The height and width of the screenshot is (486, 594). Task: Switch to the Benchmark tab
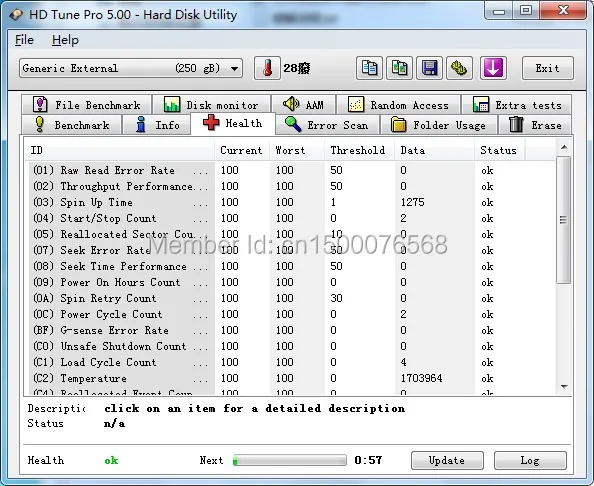[x=72, y=125]
